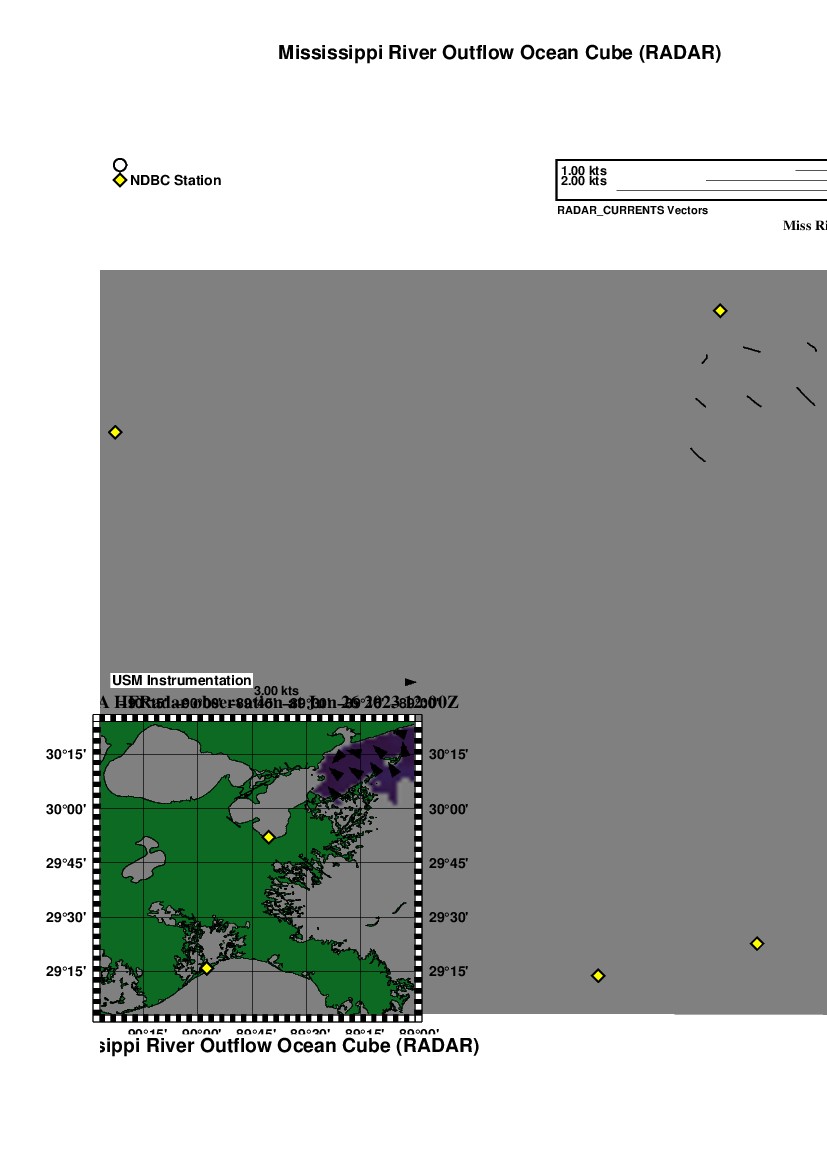The height and width of the screenshot is (1170, 827).
Task: Click the white circle legend symbol above NDBC Station
Action: click(120, 165)
